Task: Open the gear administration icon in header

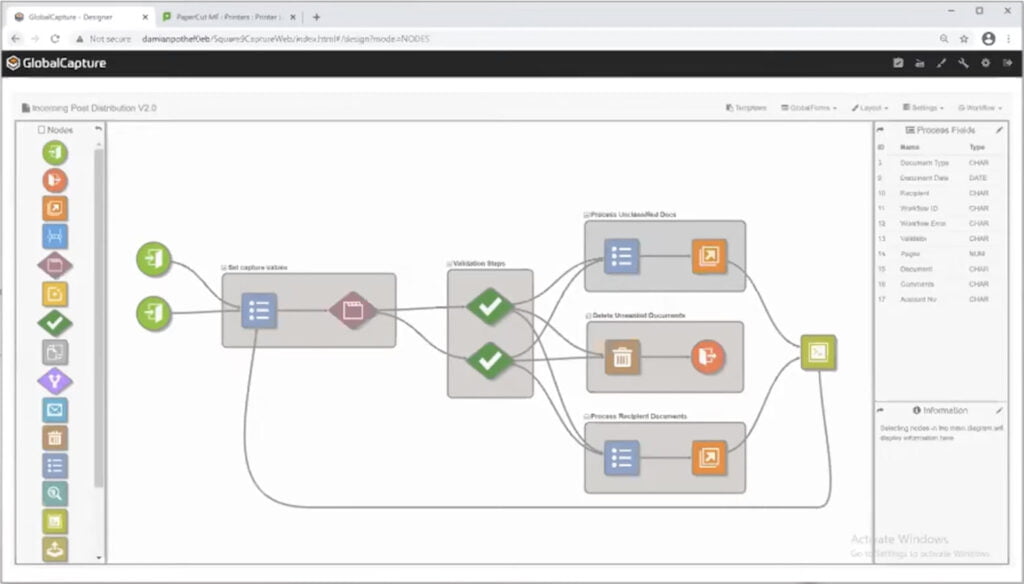Action: 985,63
